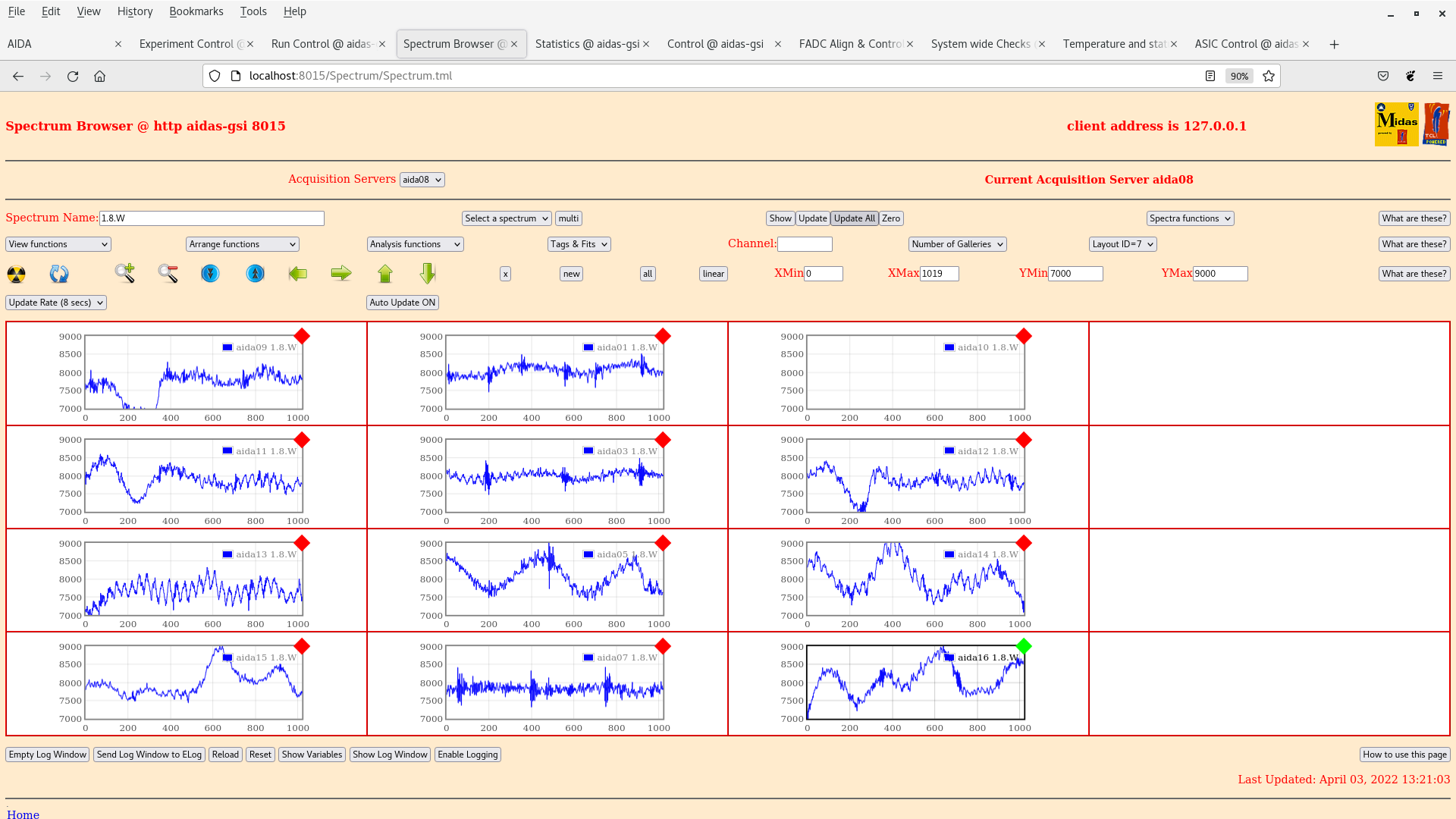Open the Tools menu

coord(253,11)
